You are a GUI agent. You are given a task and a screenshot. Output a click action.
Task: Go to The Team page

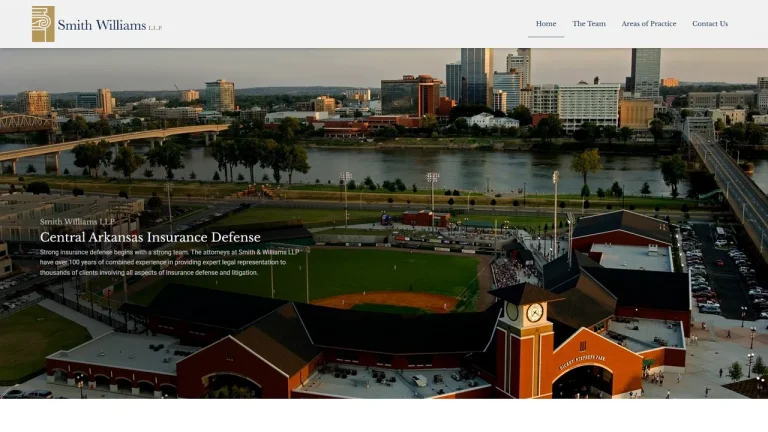coord(589,24)
